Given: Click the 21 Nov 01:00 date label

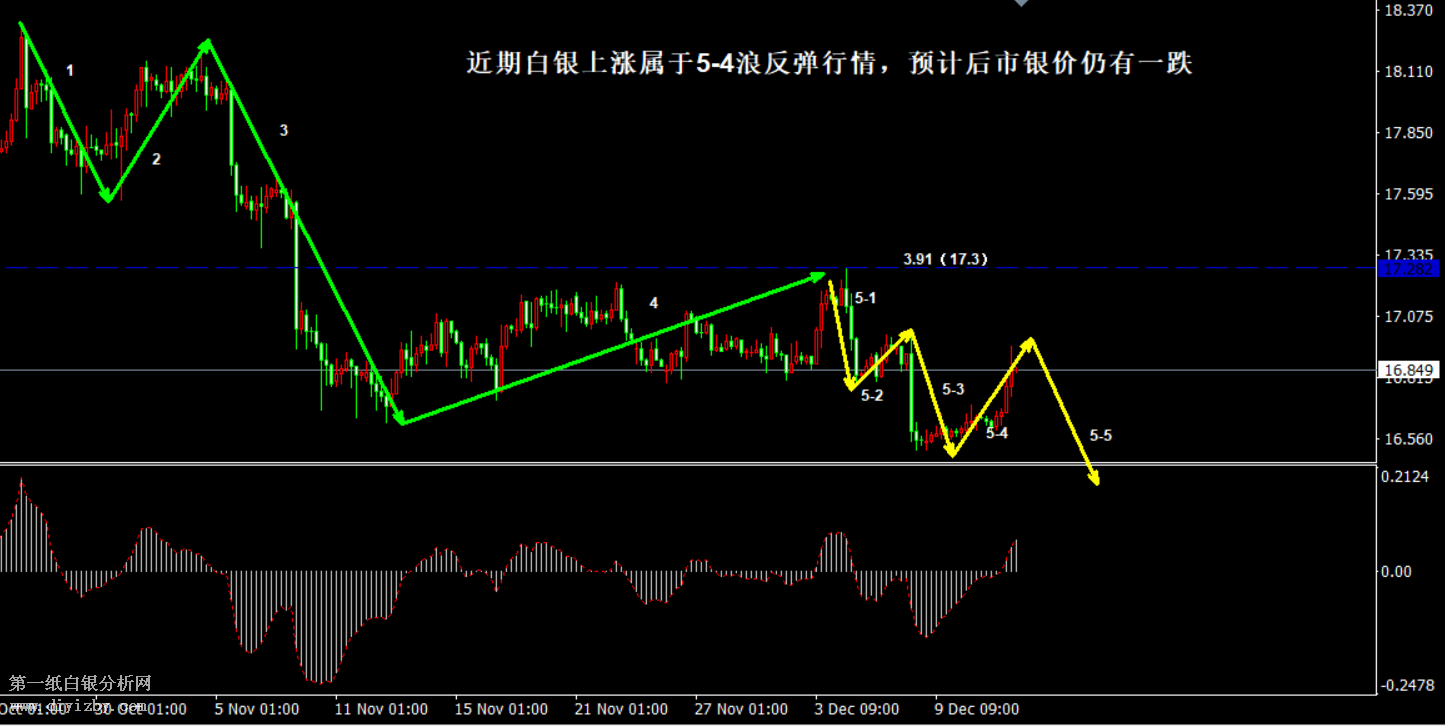Looking at the screenshot, I should click(621, 709).
